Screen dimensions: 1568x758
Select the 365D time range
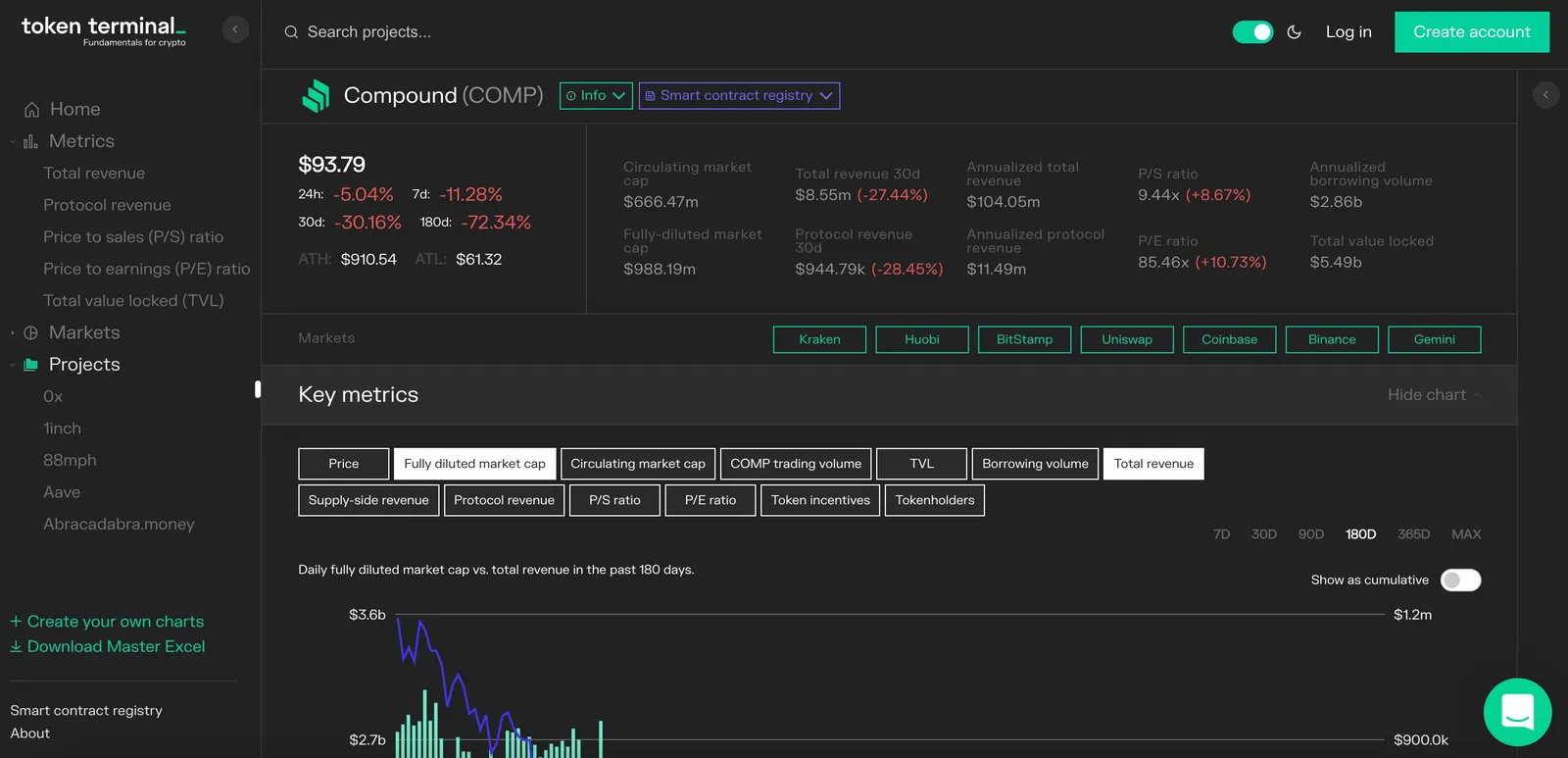pos(1413,534)
